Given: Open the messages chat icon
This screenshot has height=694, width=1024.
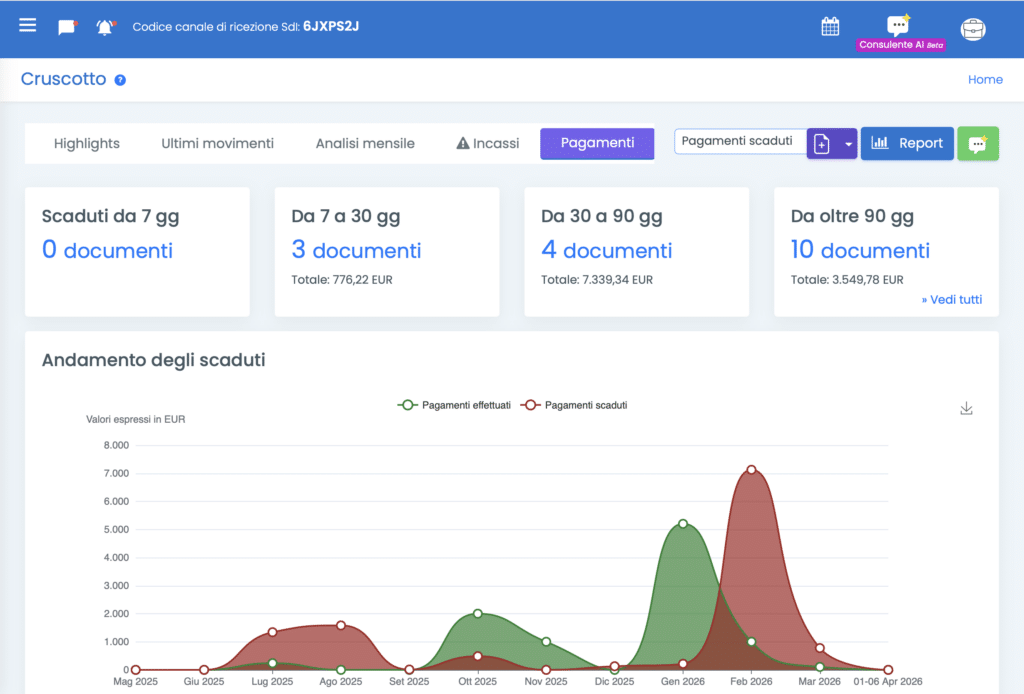Looking at the screenshot, I should click(67, 27).
